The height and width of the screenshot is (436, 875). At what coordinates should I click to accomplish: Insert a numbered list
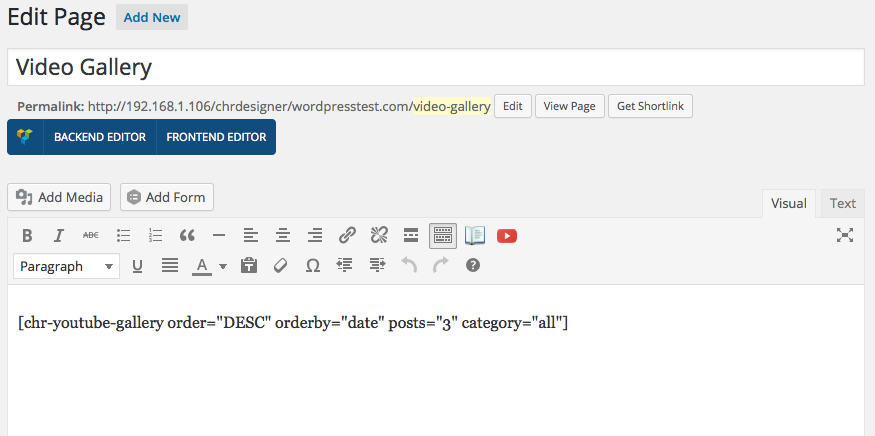pyautogui.click(x=155, y=236)
